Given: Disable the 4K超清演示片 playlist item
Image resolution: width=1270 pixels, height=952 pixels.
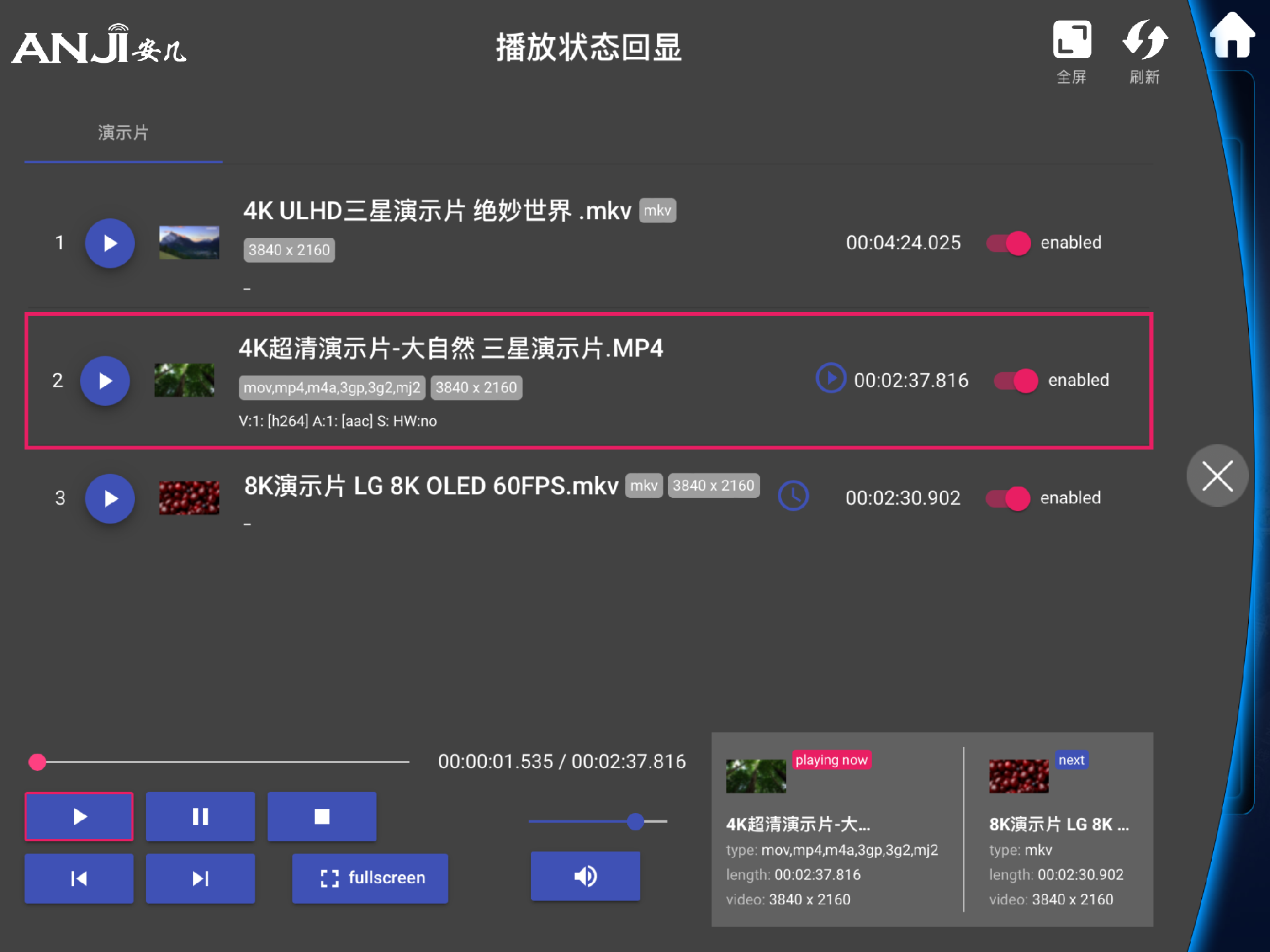Looking at the screenshot, I should point(1015,380).
